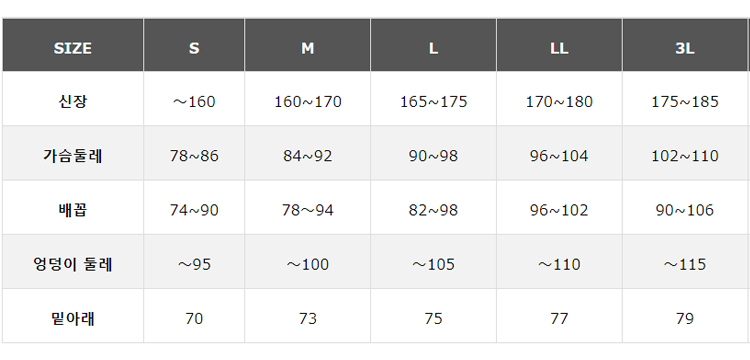Click the 가슴둘레 row label
This screenshot has height=360, width=750.
(x=73, y=153)
